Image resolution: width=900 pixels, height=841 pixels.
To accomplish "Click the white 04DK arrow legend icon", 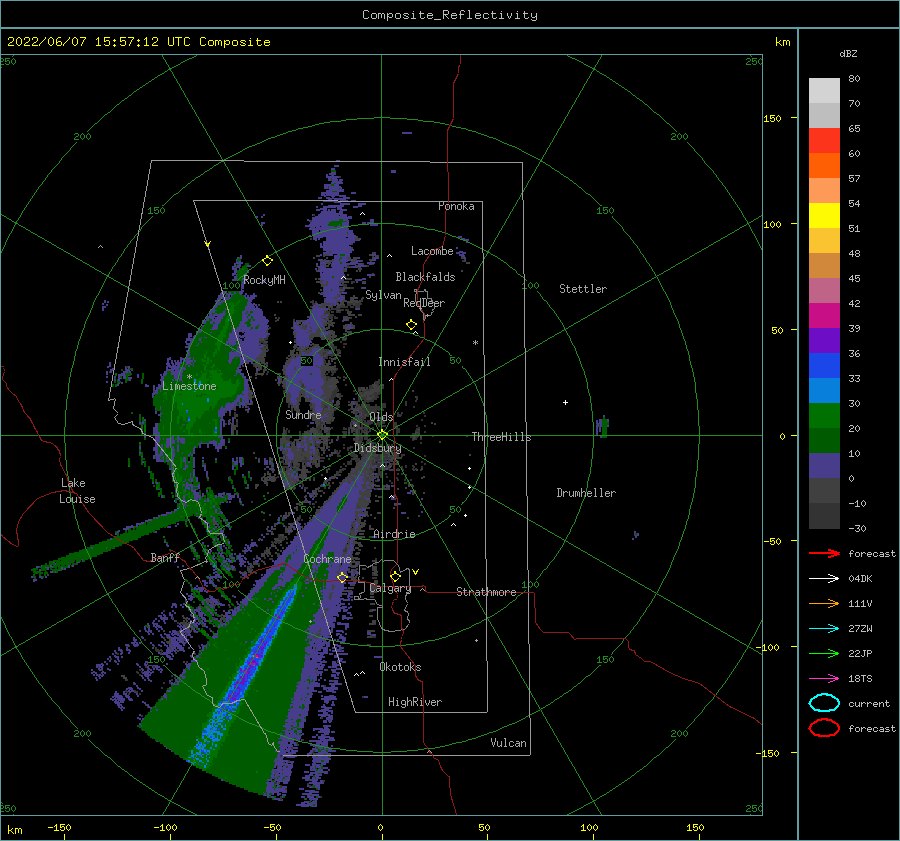I will pyautogui.click(x=824, y=579).
